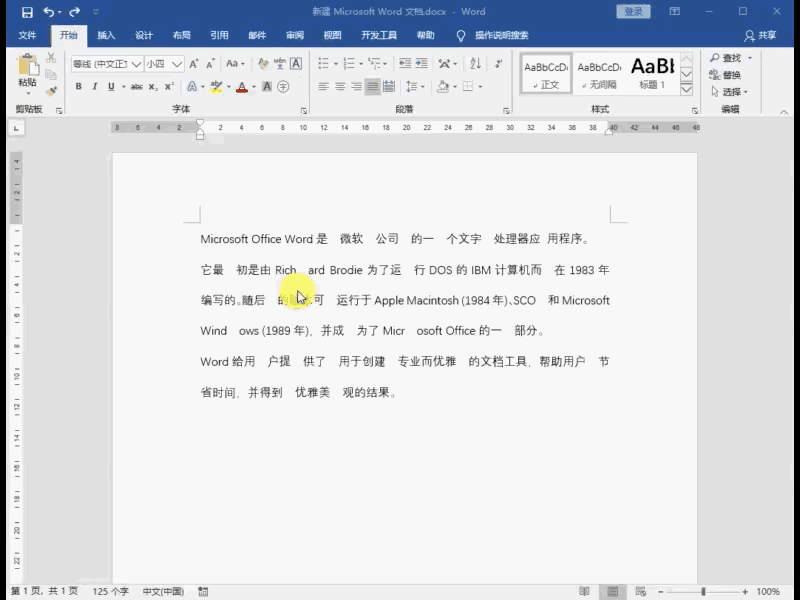This screenshot has height=600, width=800.
Task: Toggle underline formatting (U)
Action: [x=111, y=87]
